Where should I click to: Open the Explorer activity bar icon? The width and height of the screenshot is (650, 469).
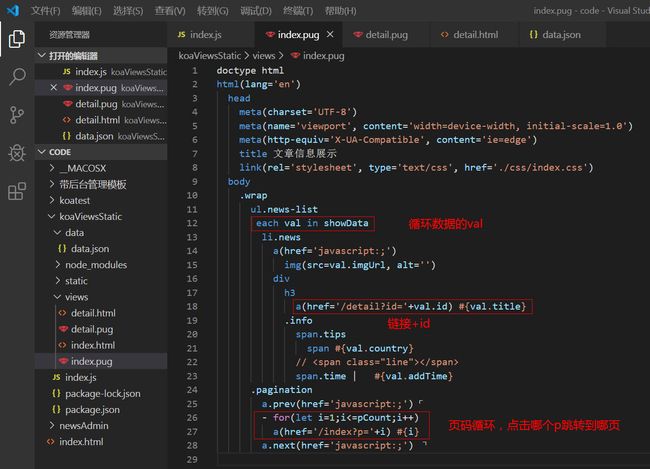click(x=17, y=39)
